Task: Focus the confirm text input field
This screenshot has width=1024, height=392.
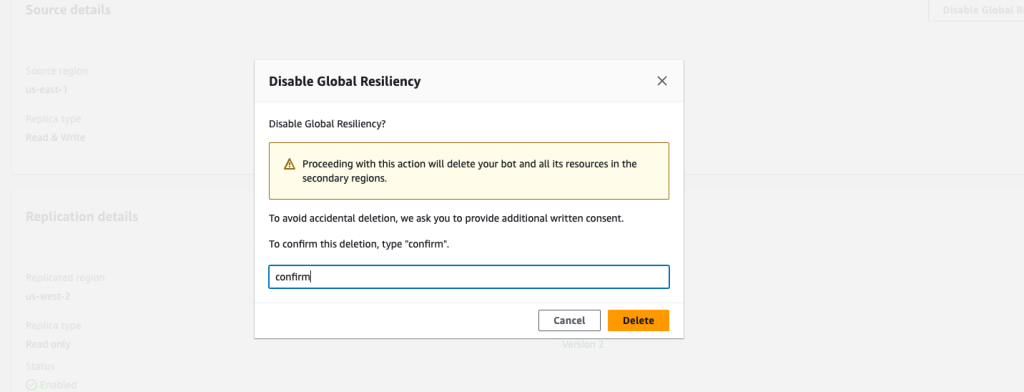Action: 469,276
